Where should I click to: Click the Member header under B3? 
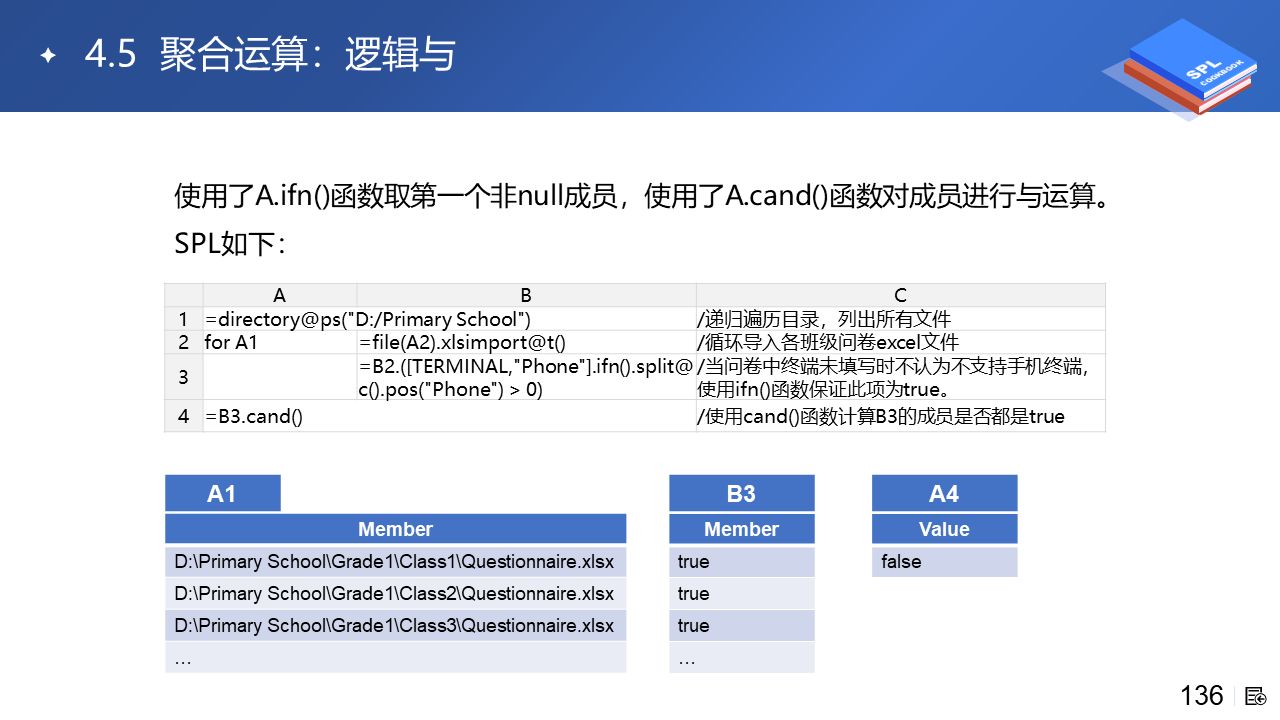(x=742, y=529)
